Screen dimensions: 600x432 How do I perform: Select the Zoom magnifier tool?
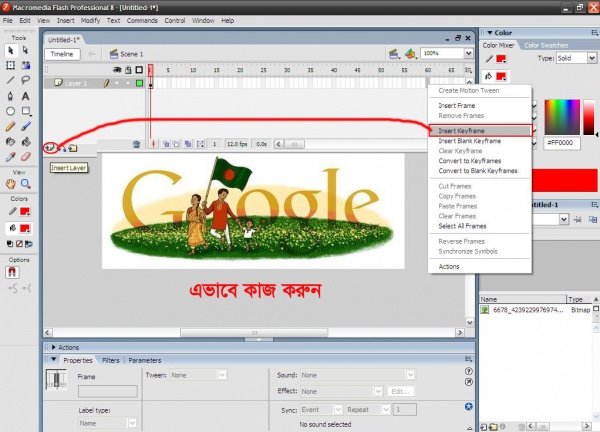click(26, 184)
